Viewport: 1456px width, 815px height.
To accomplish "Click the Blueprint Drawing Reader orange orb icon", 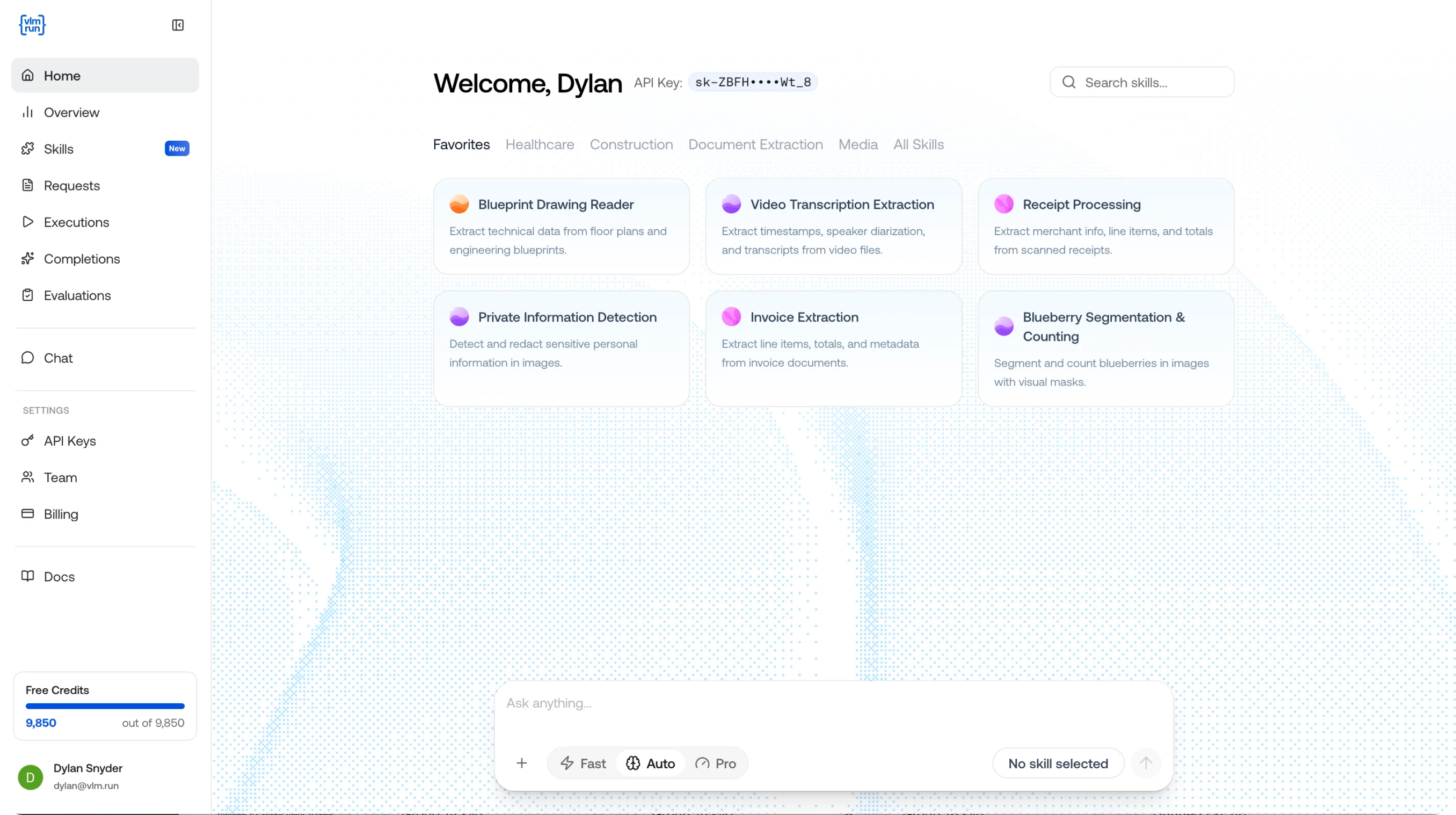I will coord(459,204).
